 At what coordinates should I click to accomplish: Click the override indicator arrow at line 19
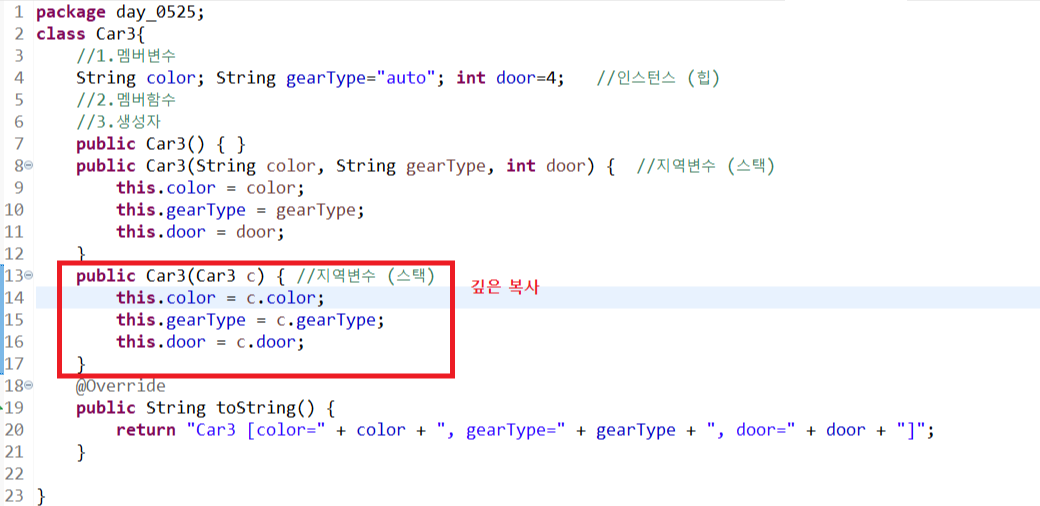click(2, 407)
